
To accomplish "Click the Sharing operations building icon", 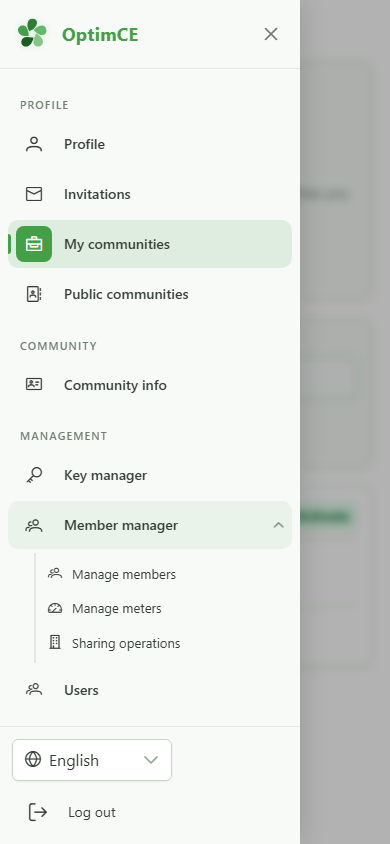I will pos(55,642).
